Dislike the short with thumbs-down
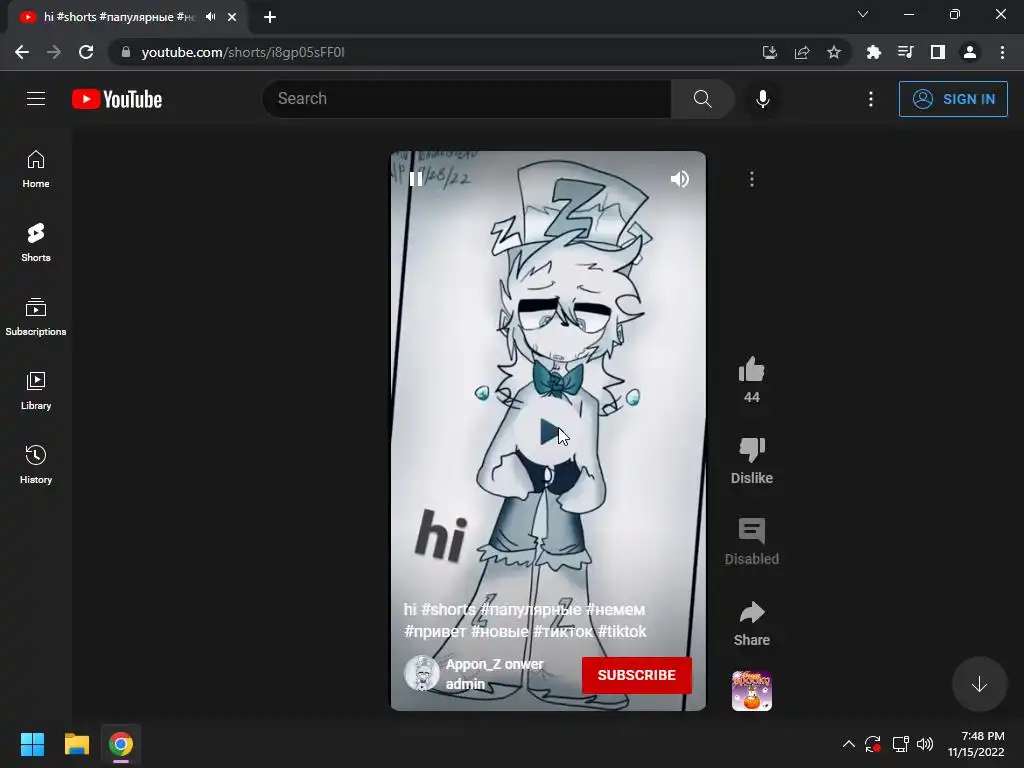Screen dimensions: 1024x768 pyautogui.click(x=752, y=449)
